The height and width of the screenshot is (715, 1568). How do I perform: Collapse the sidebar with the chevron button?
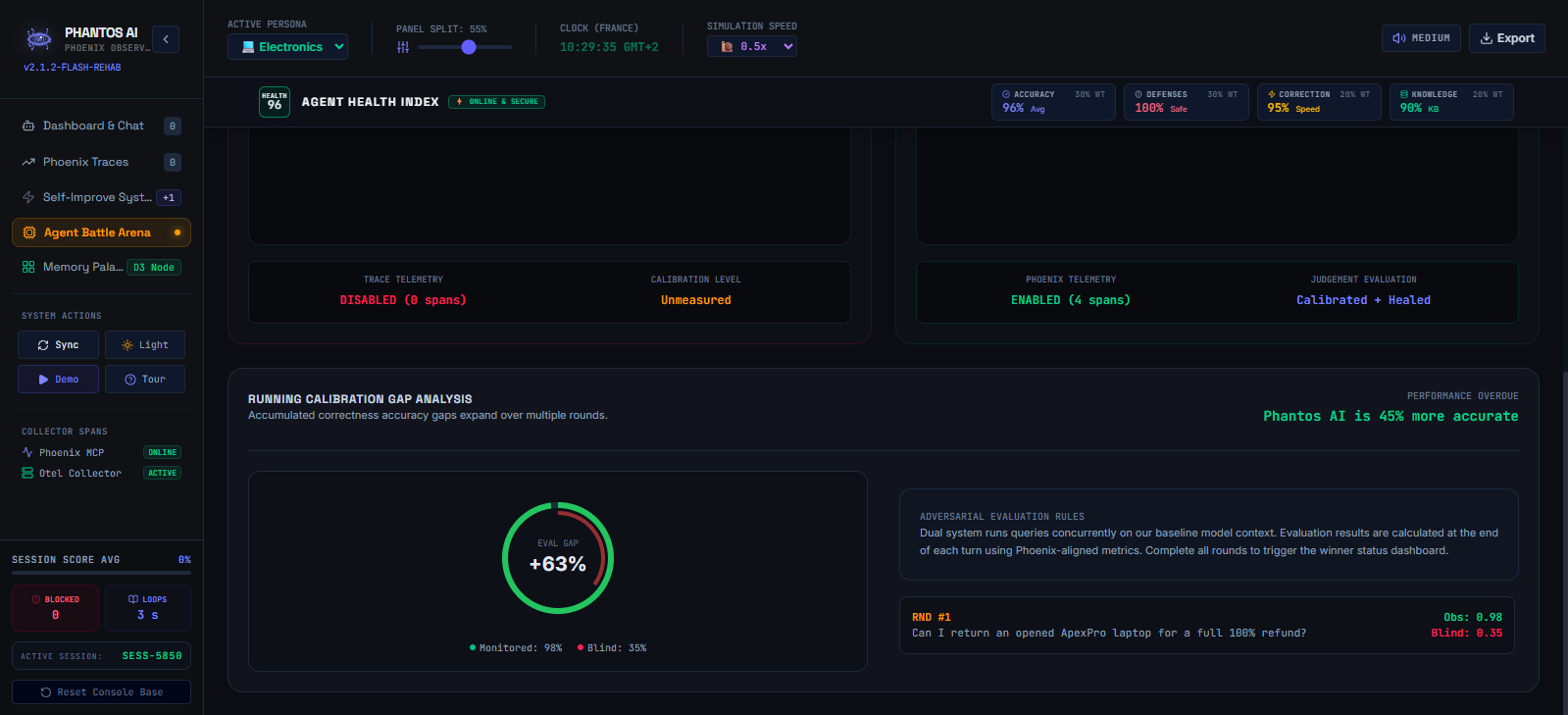pos(166,39)
